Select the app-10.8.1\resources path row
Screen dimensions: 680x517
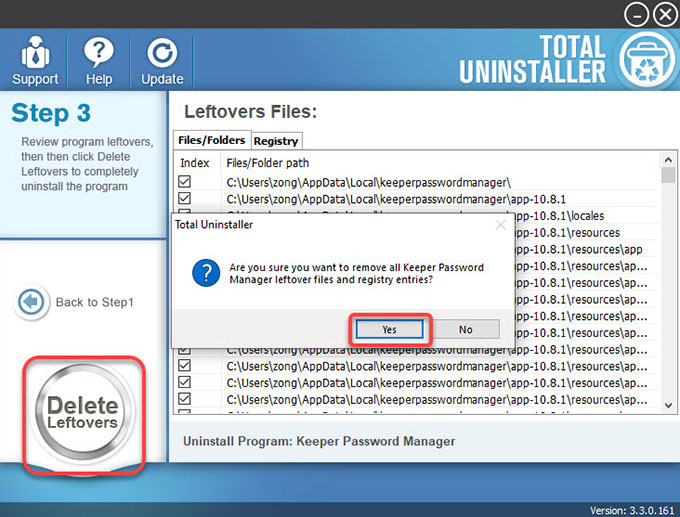click(x=567, y=233)
